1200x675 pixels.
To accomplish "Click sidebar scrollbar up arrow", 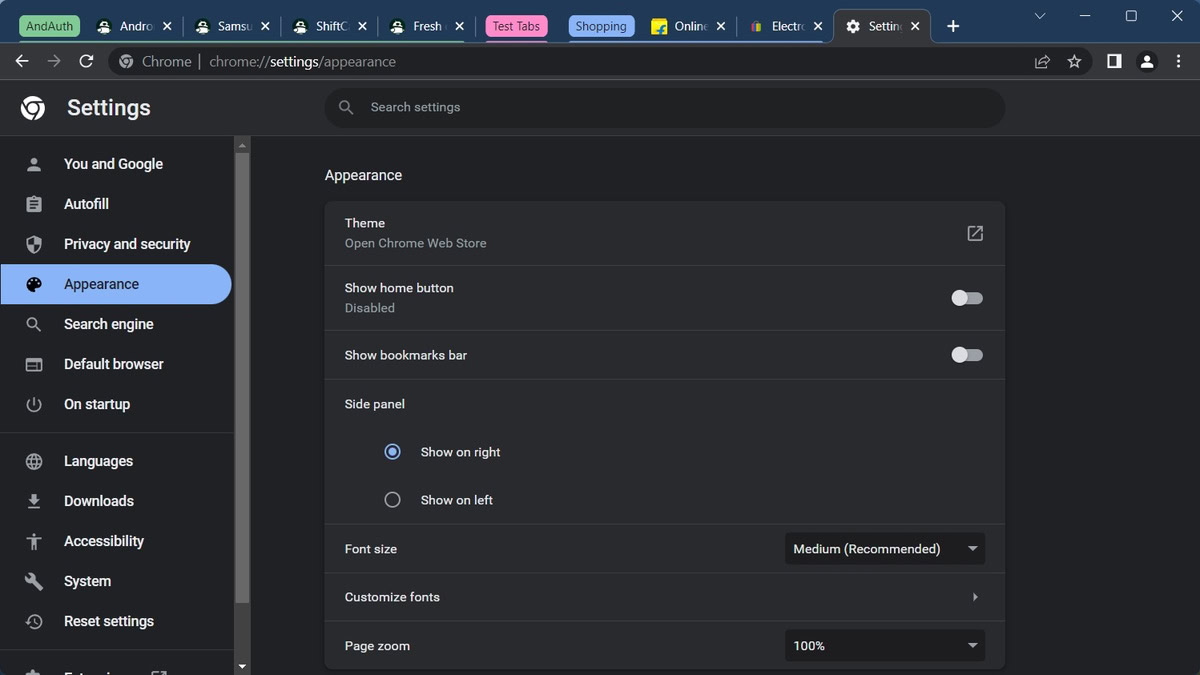I will (242, 145).
